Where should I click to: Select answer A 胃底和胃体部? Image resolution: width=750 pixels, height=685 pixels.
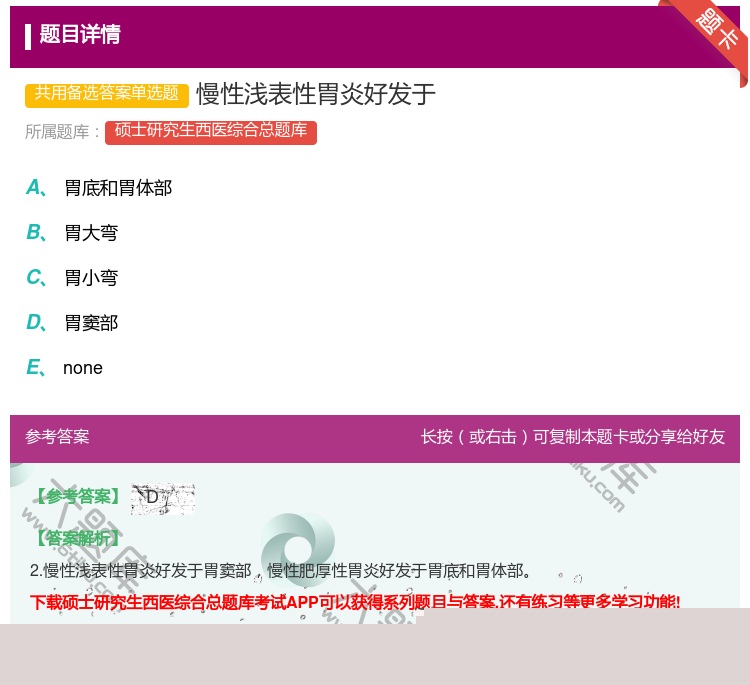tap(99, 188)
